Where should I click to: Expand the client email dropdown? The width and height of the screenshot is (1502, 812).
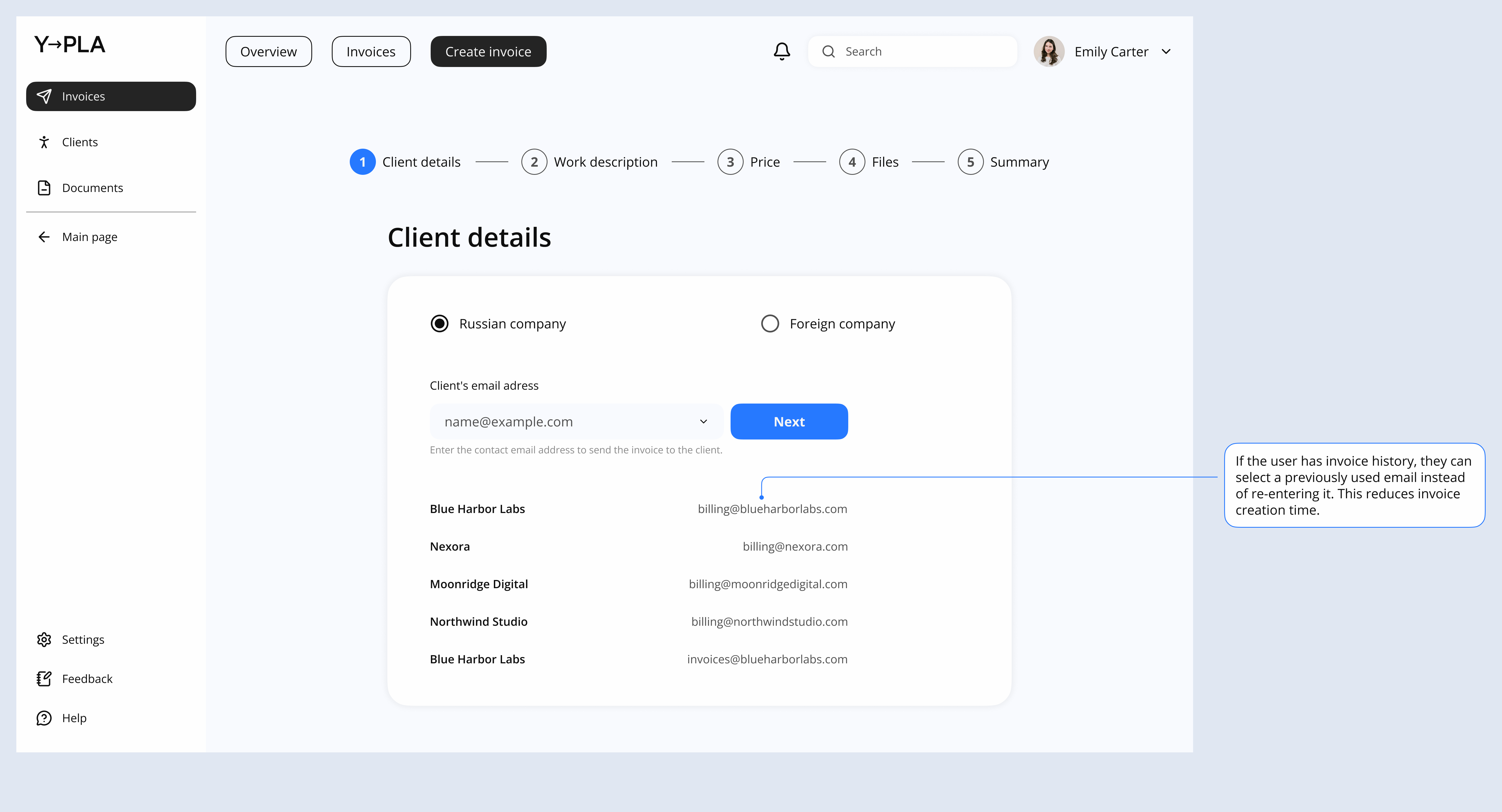click(x=703, y=422)
